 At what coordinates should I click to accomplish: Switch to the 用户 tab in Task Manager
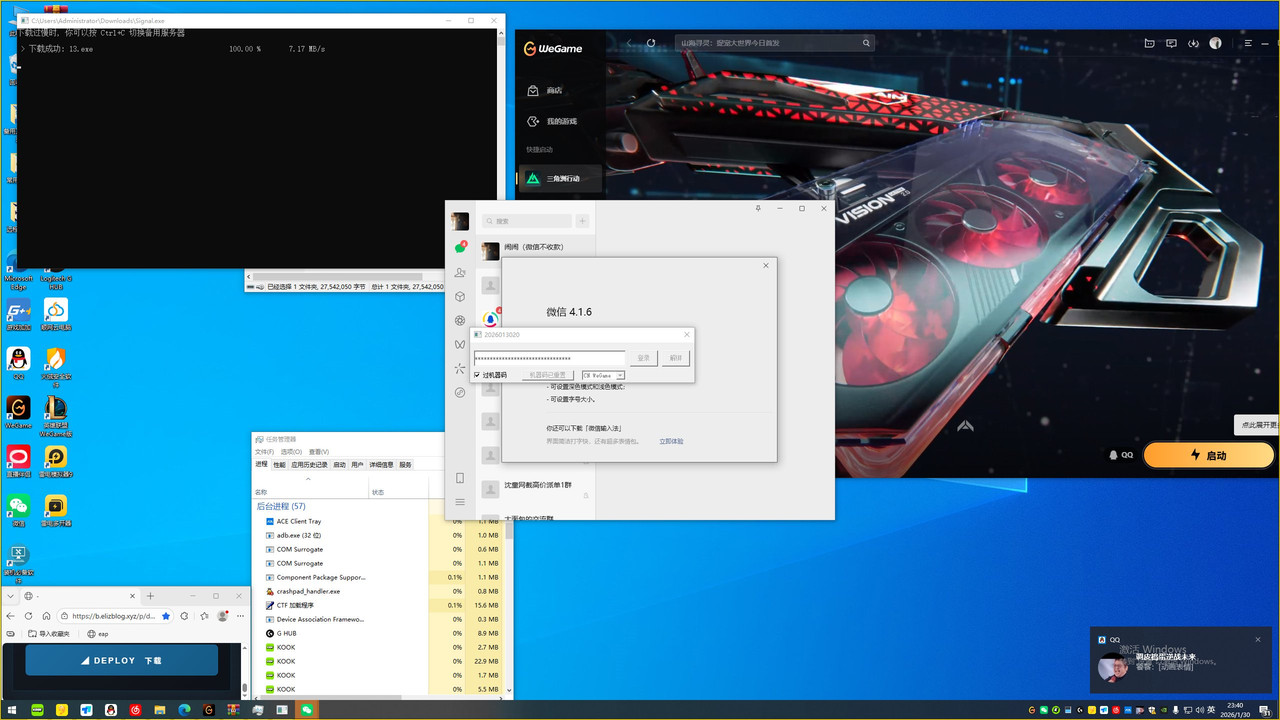(x=357, y=465)
